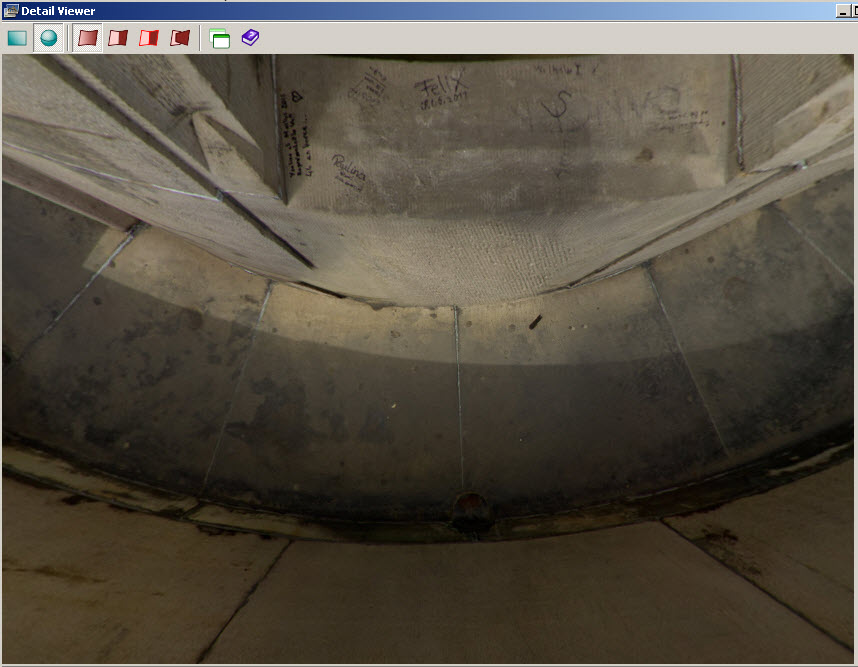Select the teal sphere view icon
Viewport: 858px width, 667px height.
(48, 38)
